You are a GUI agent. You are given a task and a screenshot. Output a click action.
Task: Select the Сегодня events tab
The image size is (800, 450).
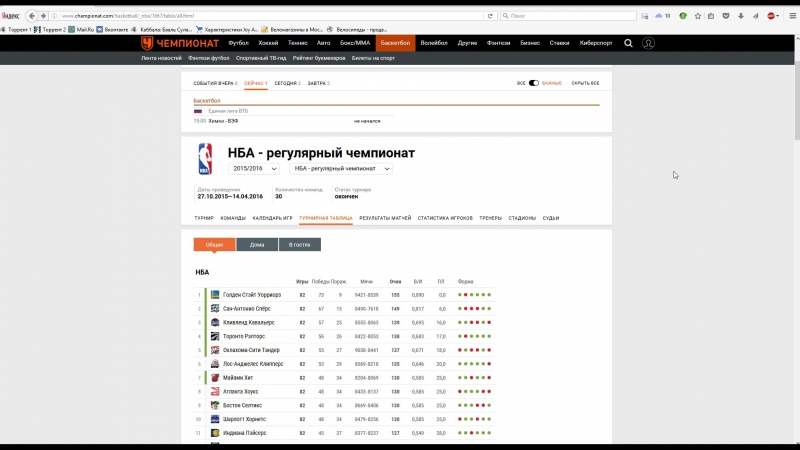tap(287, 83)
